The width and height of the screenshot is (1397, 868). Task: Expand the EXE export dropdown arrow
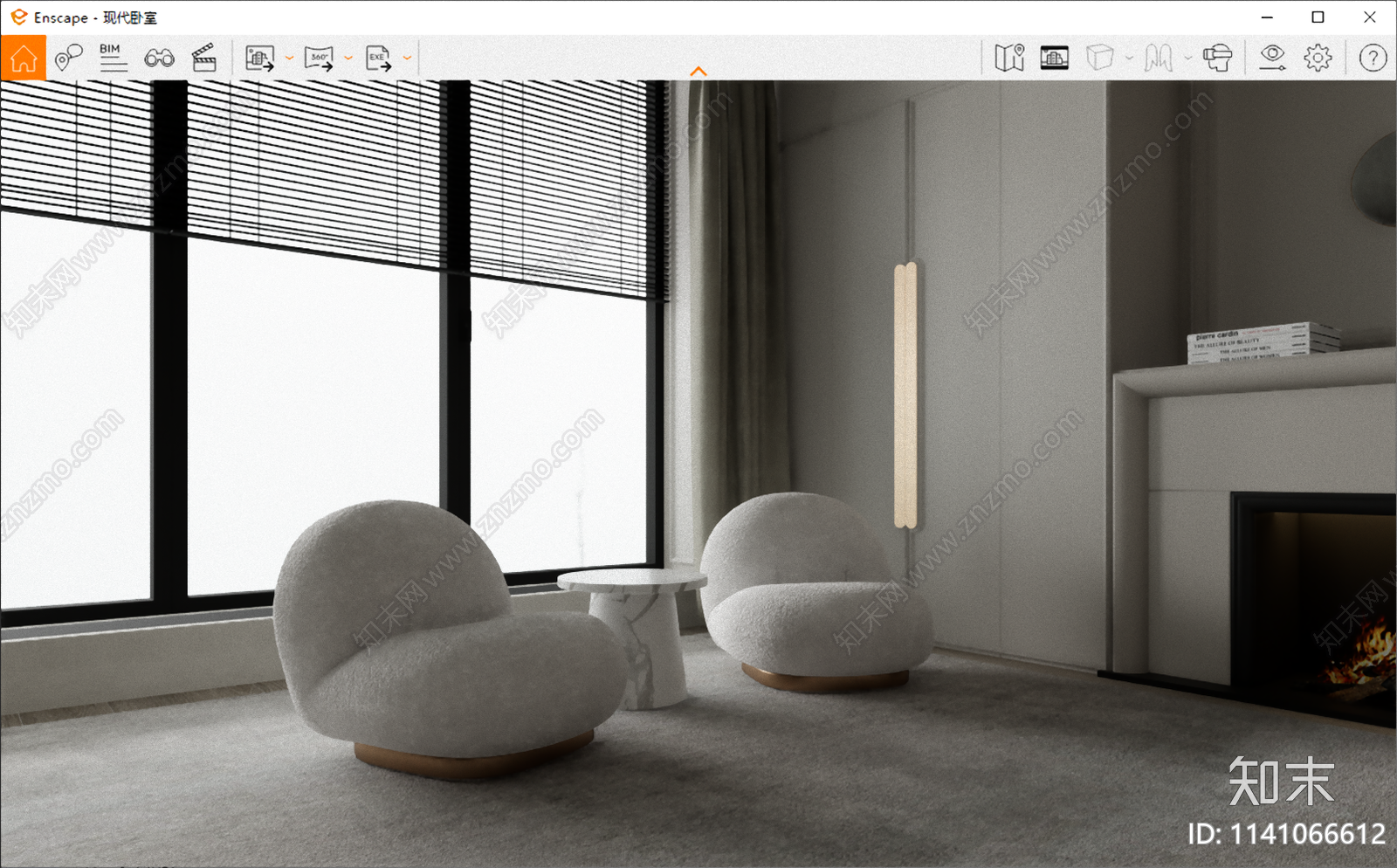point(407,59)
